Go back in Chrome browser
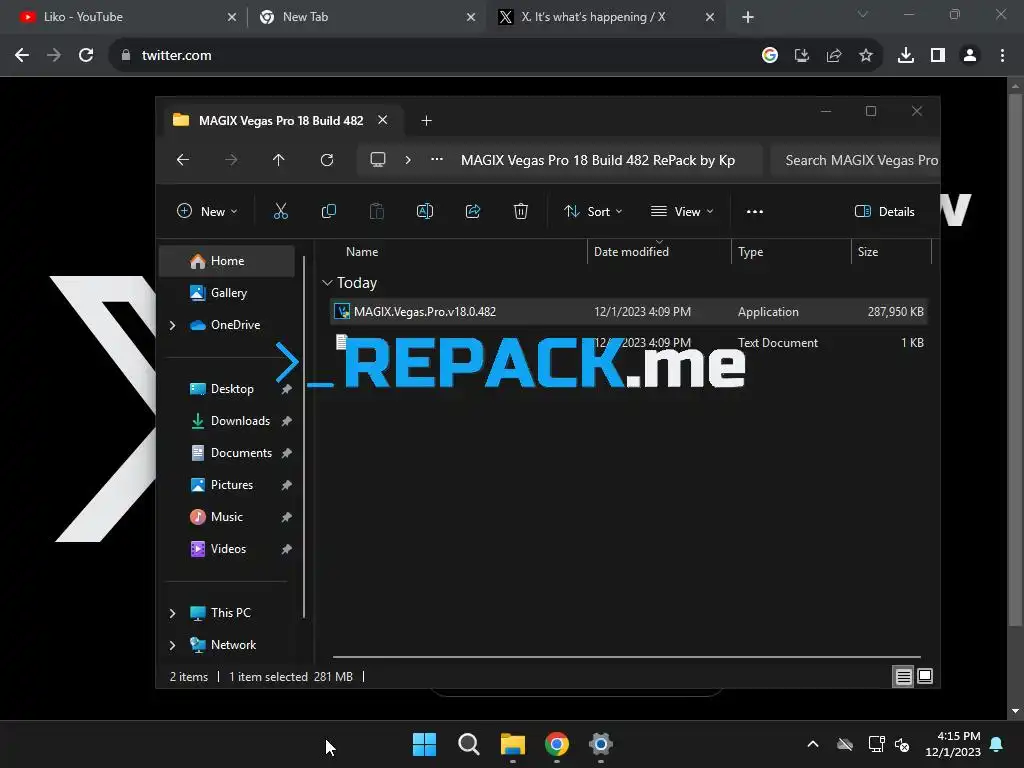Image resolution: width=1024 pixels, height=768 pixels. pyautogui.click(x=22, y=56)
